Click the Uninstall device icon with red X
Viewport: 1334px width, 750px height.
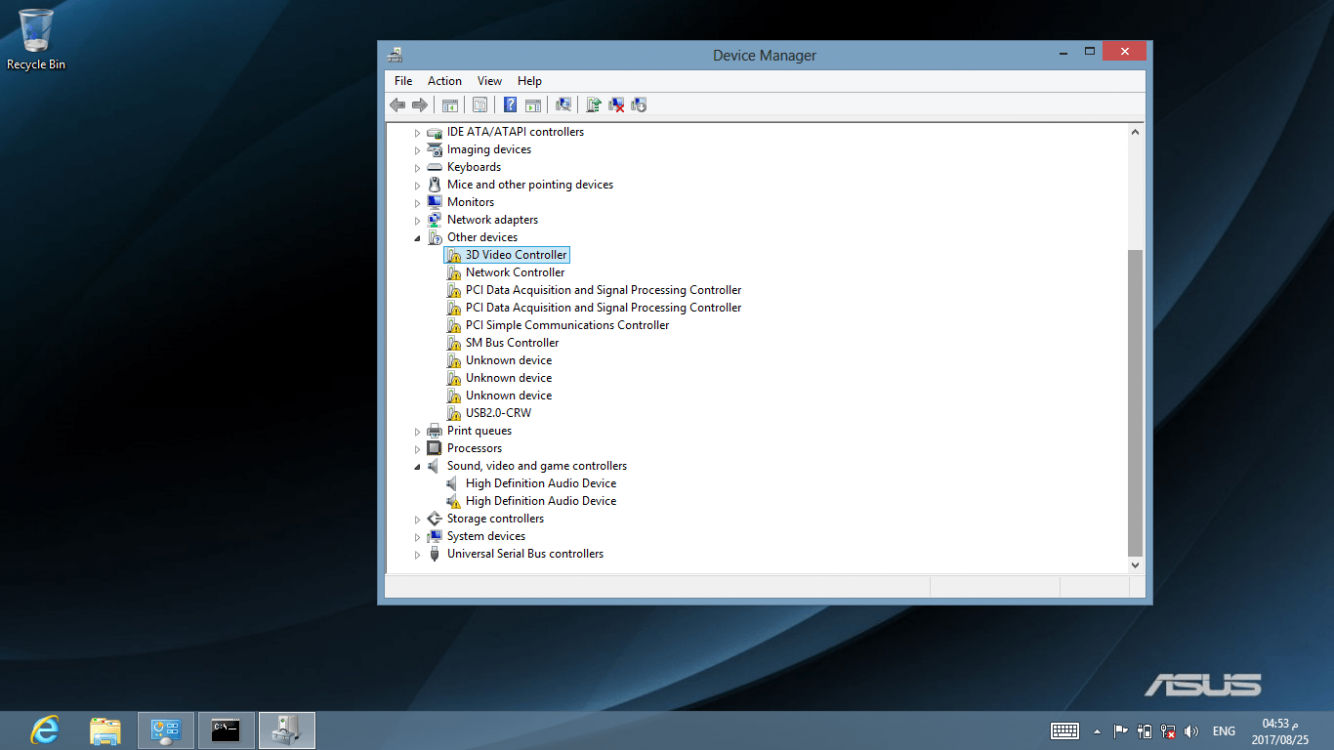coord(616,105)
